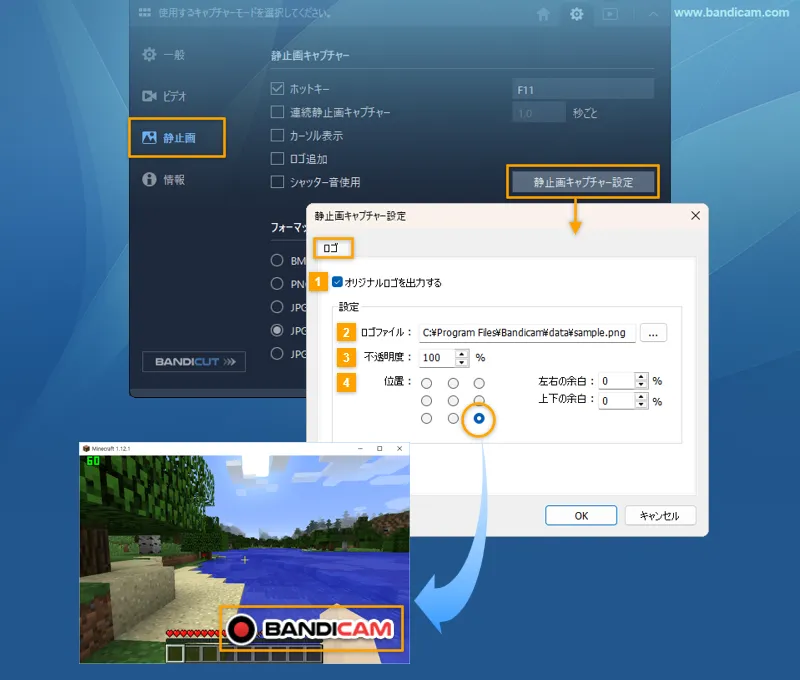The image size is (800, 680).
Task: Select bottom-right logo position radio
Action: click(479, 418)
